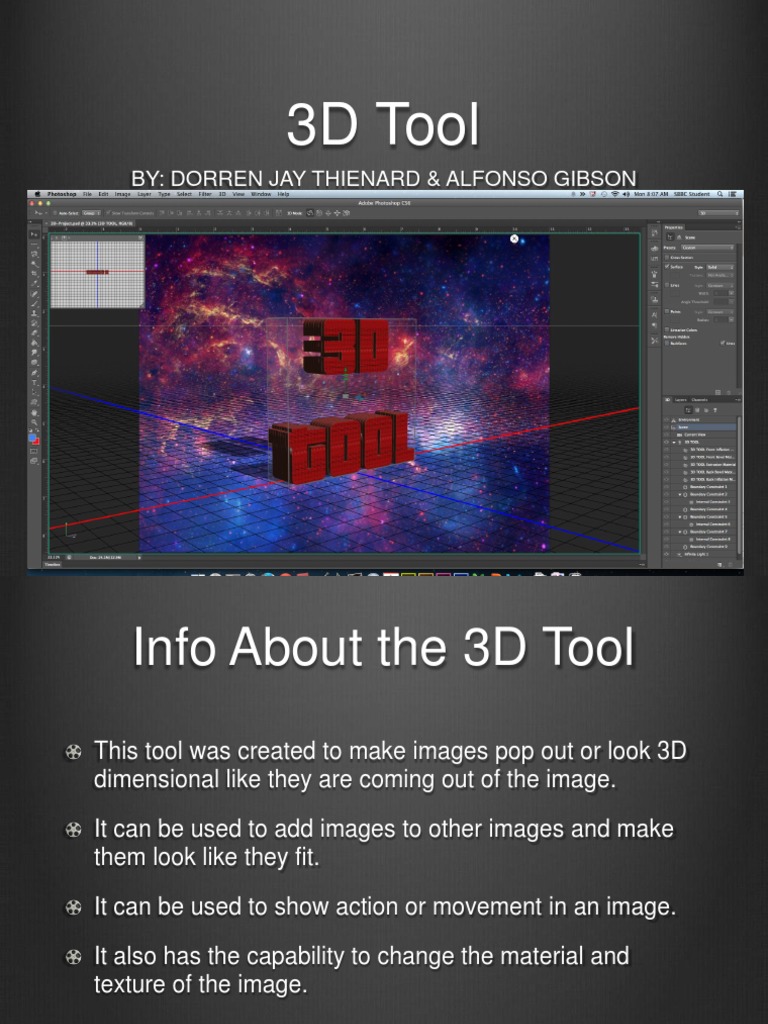The image size is (768, 1024).
Task: Choose the Scale 3D object mode icon
Action: (x=346, y=213)
